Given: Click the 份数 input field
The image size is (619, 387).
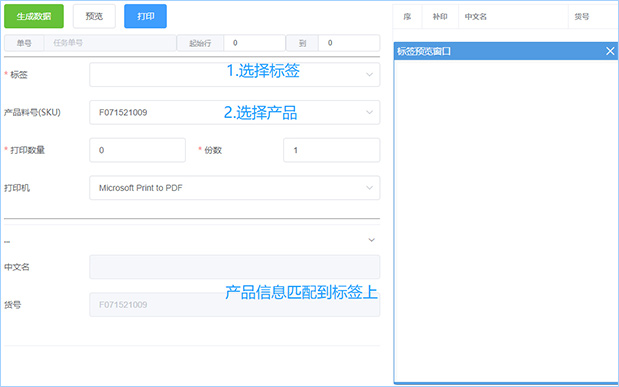Looking at the screenshot, I should [x=332, y=150].
